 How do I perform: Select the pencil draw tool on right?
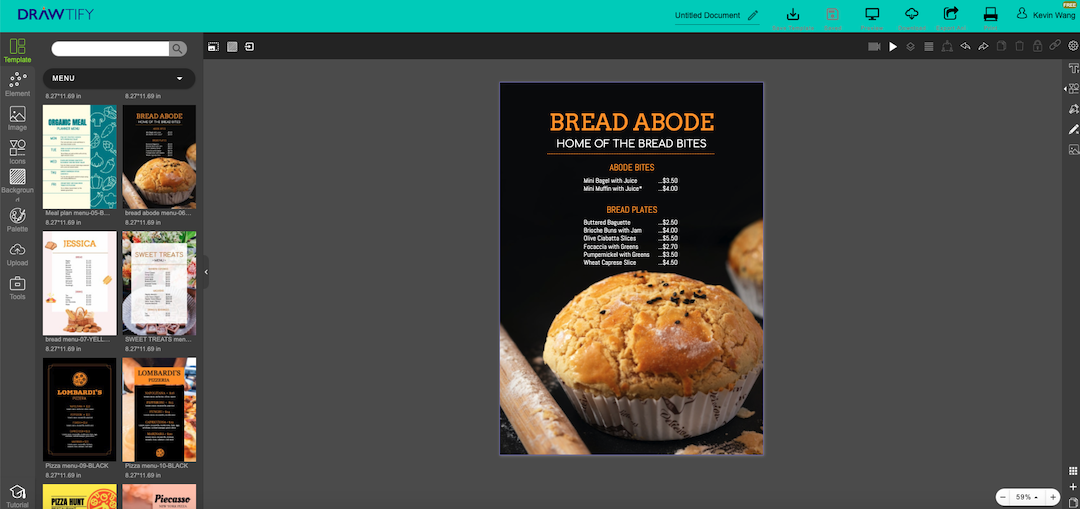1073,129
